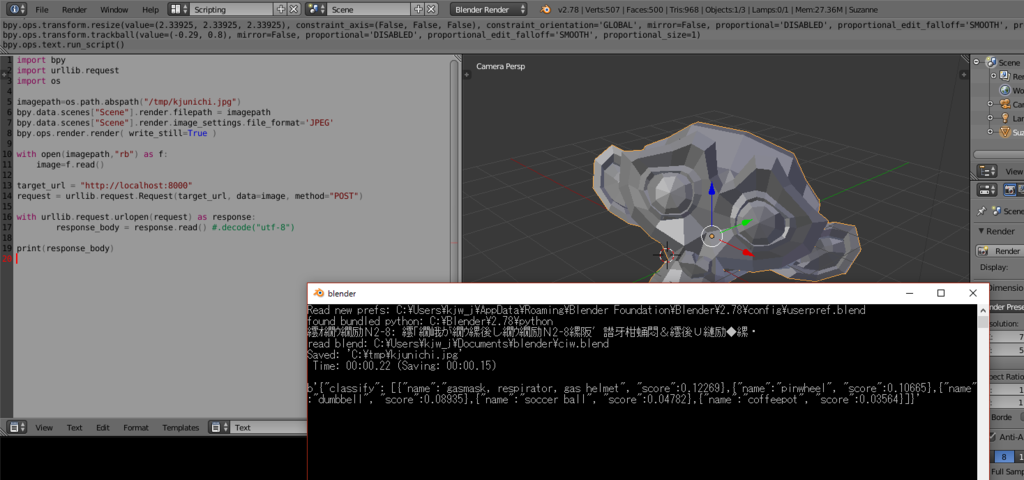The width and height of the screenshot is (1024, 480).
Task: Click line 13 target_url code text
Action: [105, 185]
